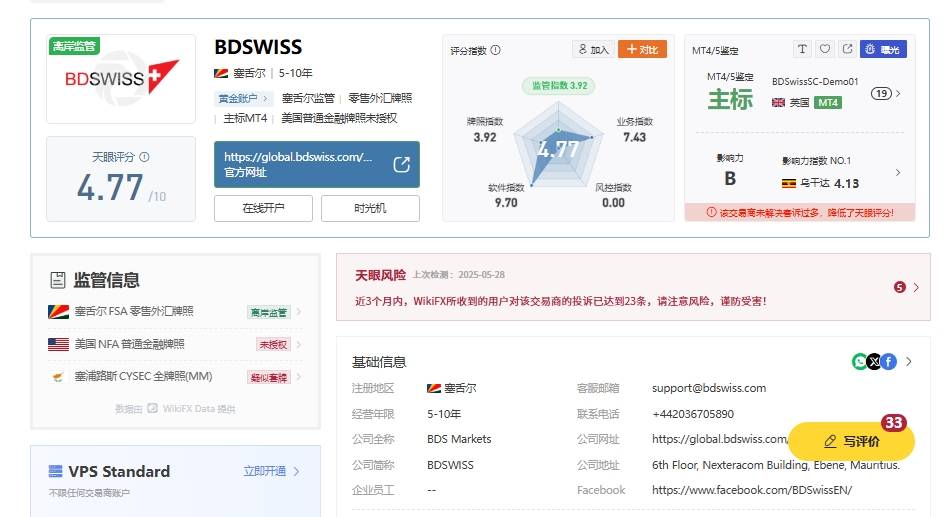Click the Seychelles flag under BDSWISS title
Image resolution: width=947 pixels, height=517 pixels.
click(x=221, y=73)
